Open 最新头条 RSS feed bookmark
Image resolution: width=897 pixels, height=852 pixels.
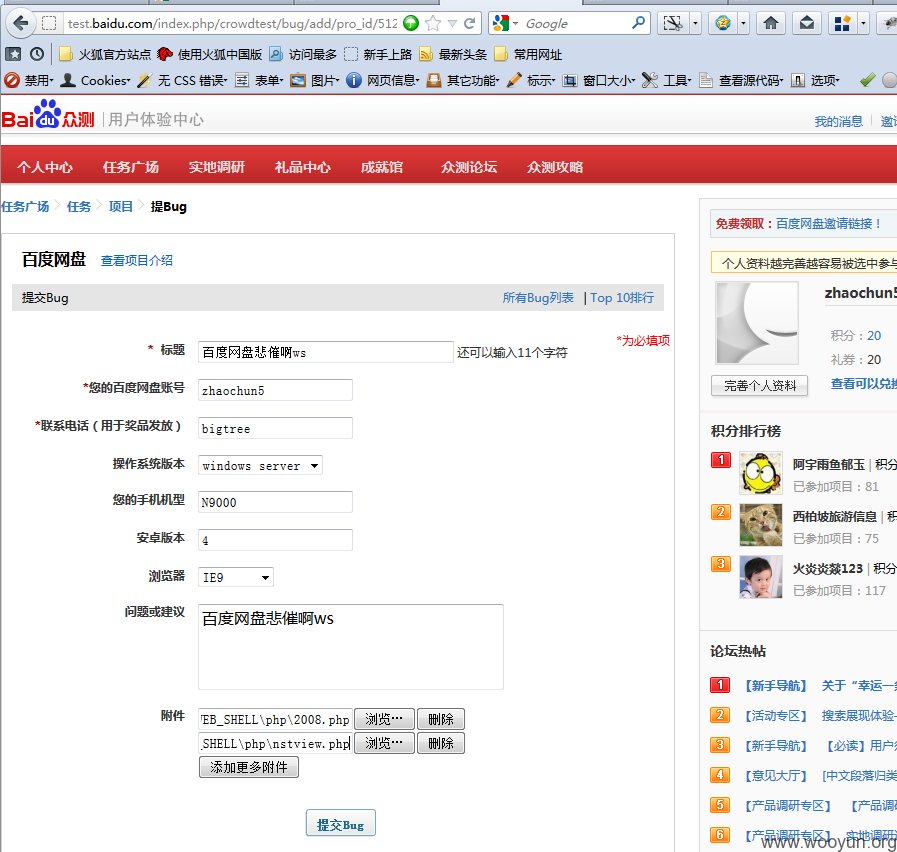point(453,54)
